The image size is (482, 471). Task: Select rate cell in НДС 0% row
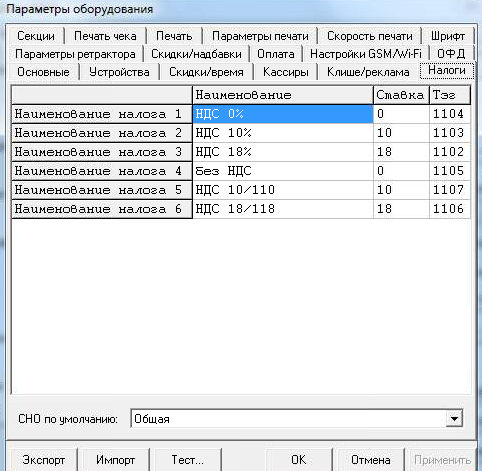click(x=401, y=114)
